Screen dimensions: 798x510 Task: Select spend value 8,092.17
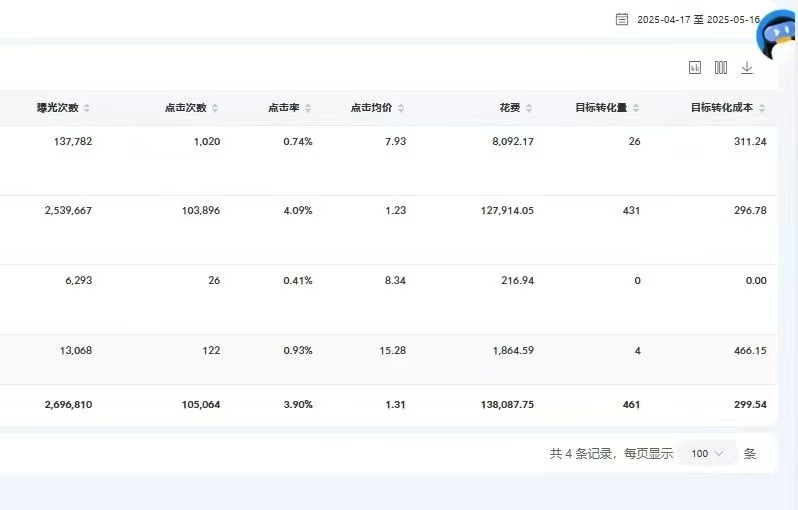click(513, 141)
